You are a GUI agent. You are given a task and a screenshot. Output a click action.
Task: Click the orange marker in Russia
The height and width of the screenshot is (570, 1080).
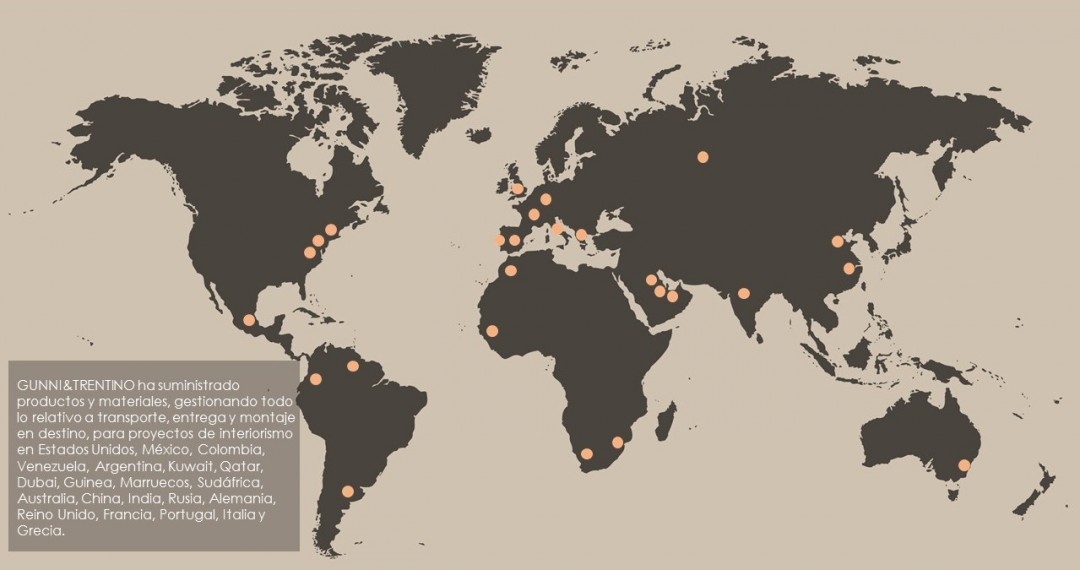pos(703,156)
